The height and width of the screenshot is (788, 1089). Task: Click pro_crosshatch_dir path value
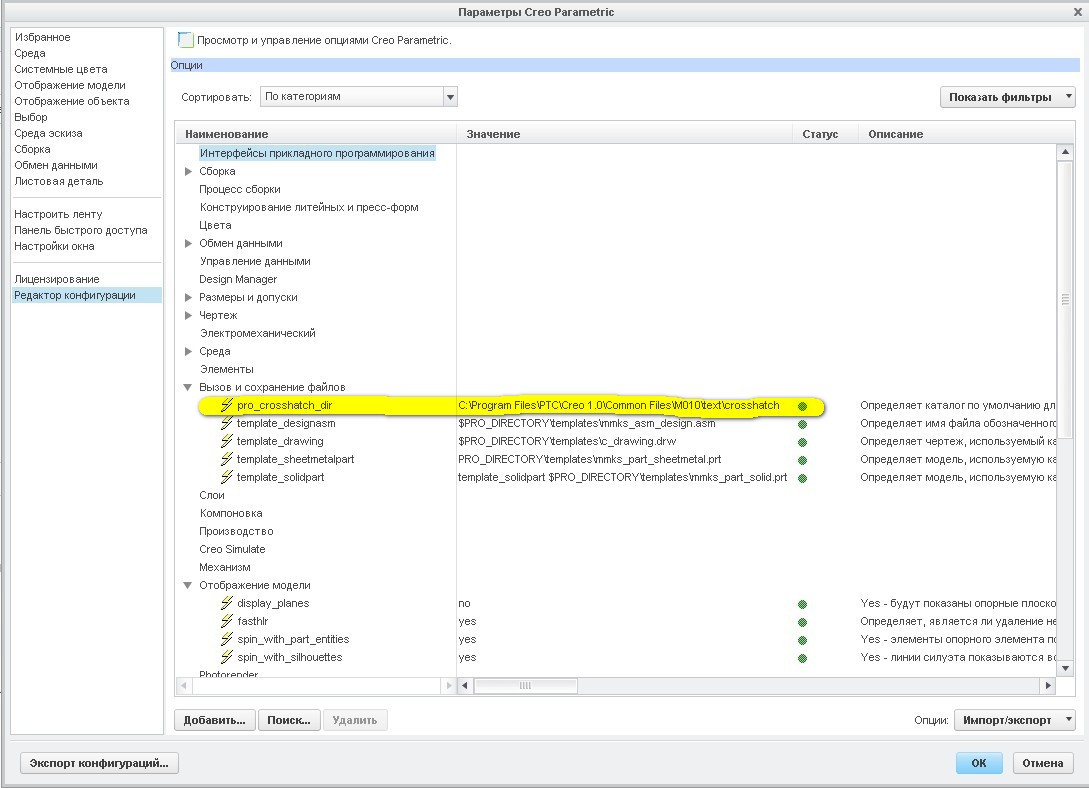[x=619, y=405]
